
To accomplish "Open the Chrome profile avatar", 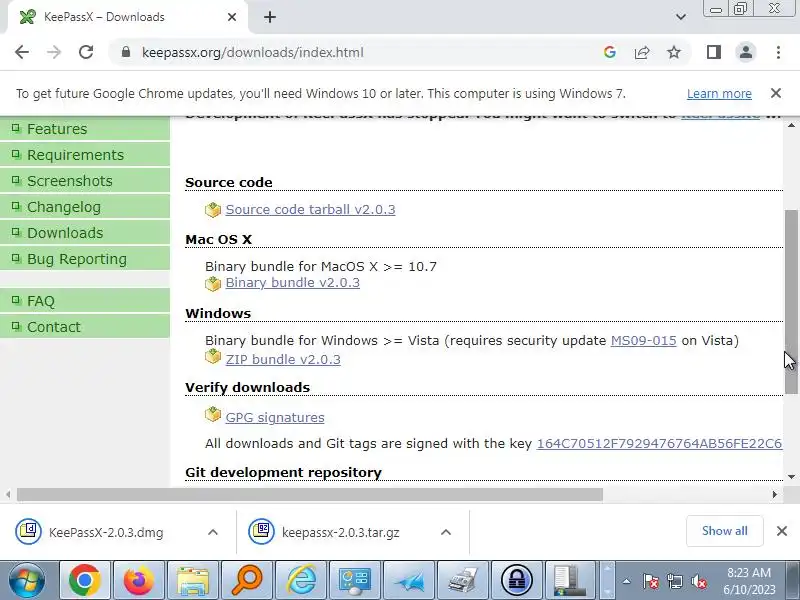I will click(745, 52).
